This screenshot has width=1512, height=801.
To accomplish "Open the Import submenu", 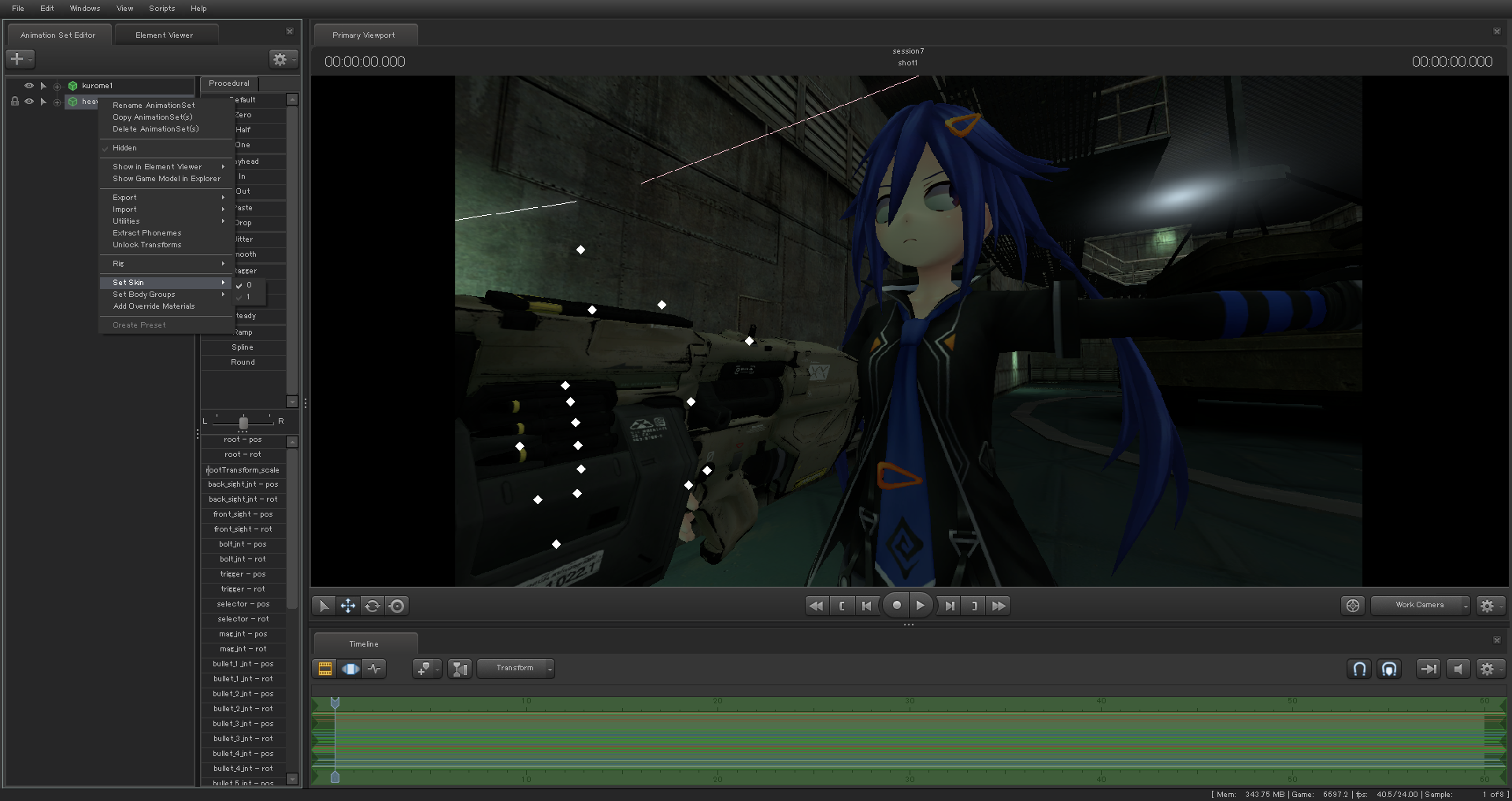I will tap(167, 210).
